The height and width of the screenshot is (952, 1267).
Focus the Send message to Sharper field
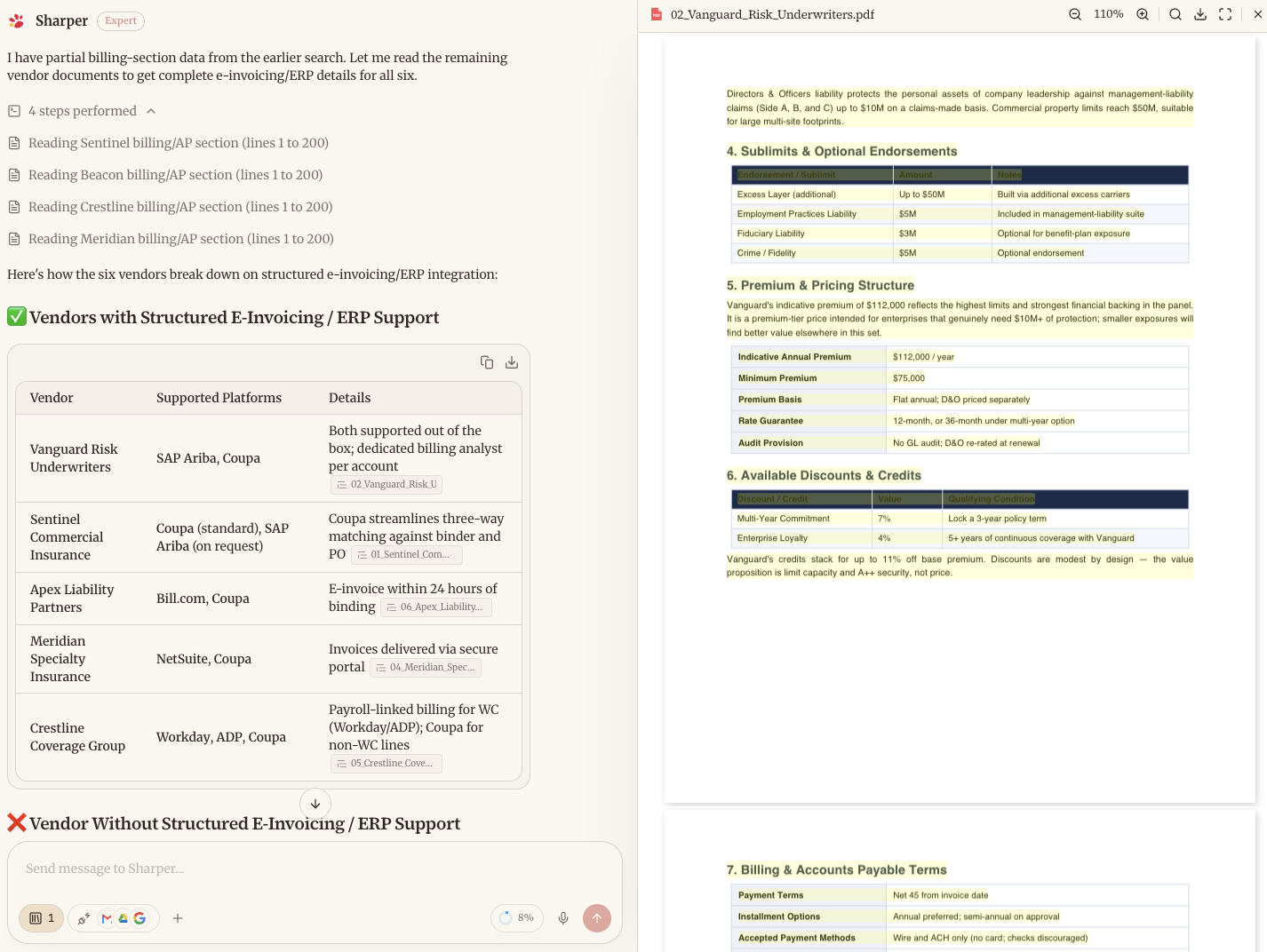point(315,869)
